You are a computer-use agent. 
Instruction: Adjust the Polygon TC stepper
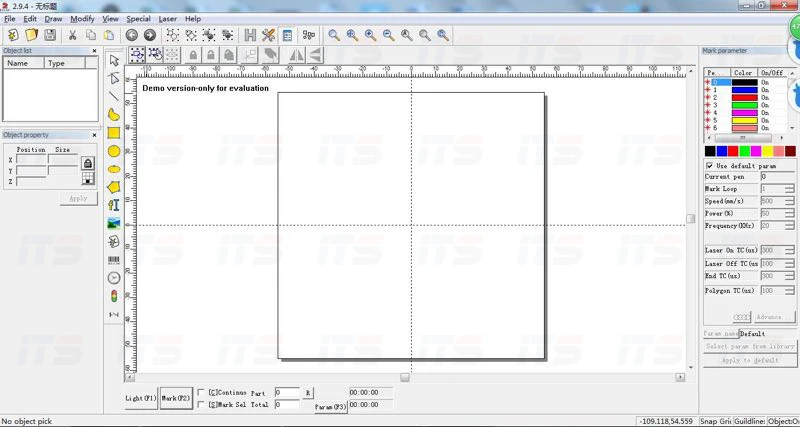point(789,290)
